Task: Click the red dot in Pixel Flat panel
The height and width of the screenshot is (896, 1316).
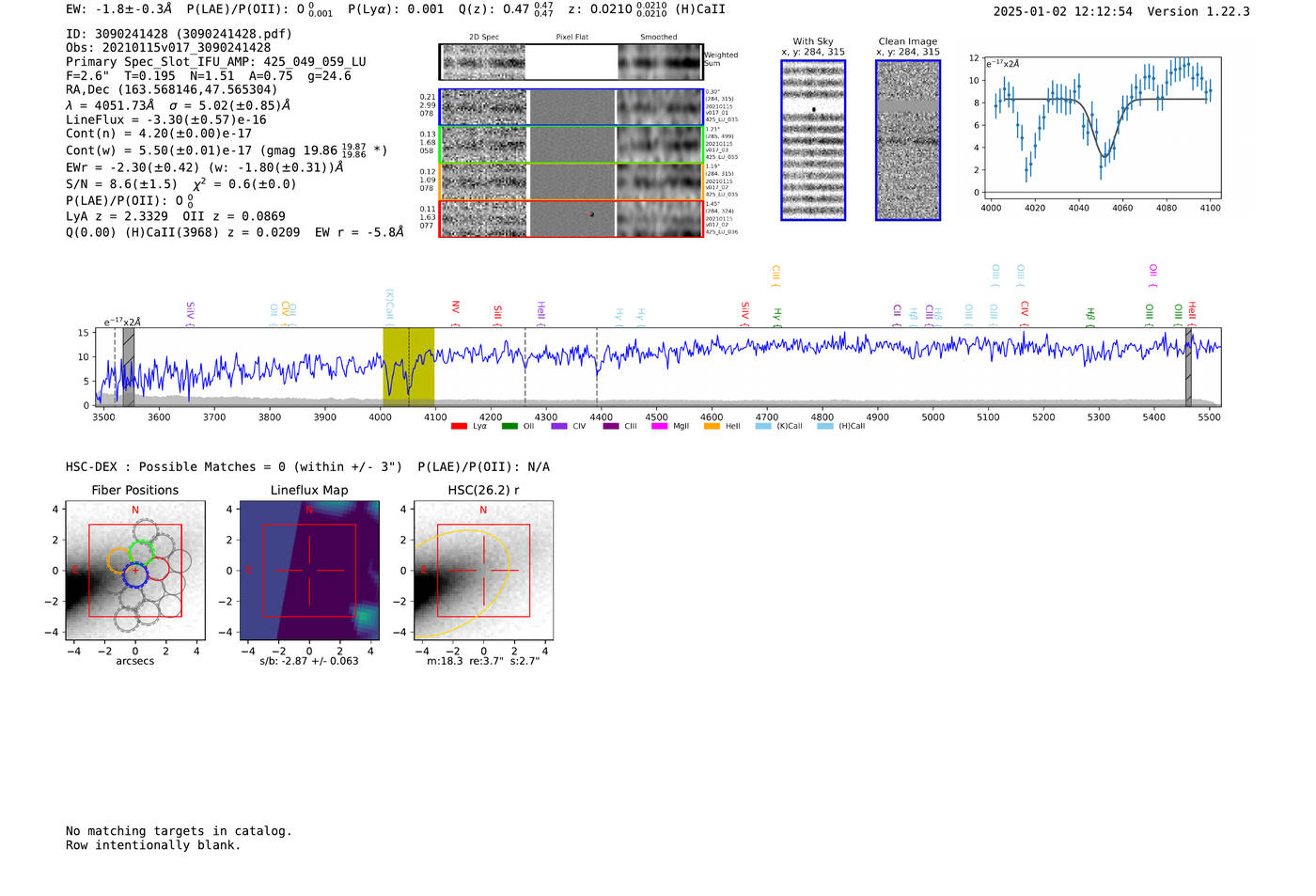Action: coord(591,214)
